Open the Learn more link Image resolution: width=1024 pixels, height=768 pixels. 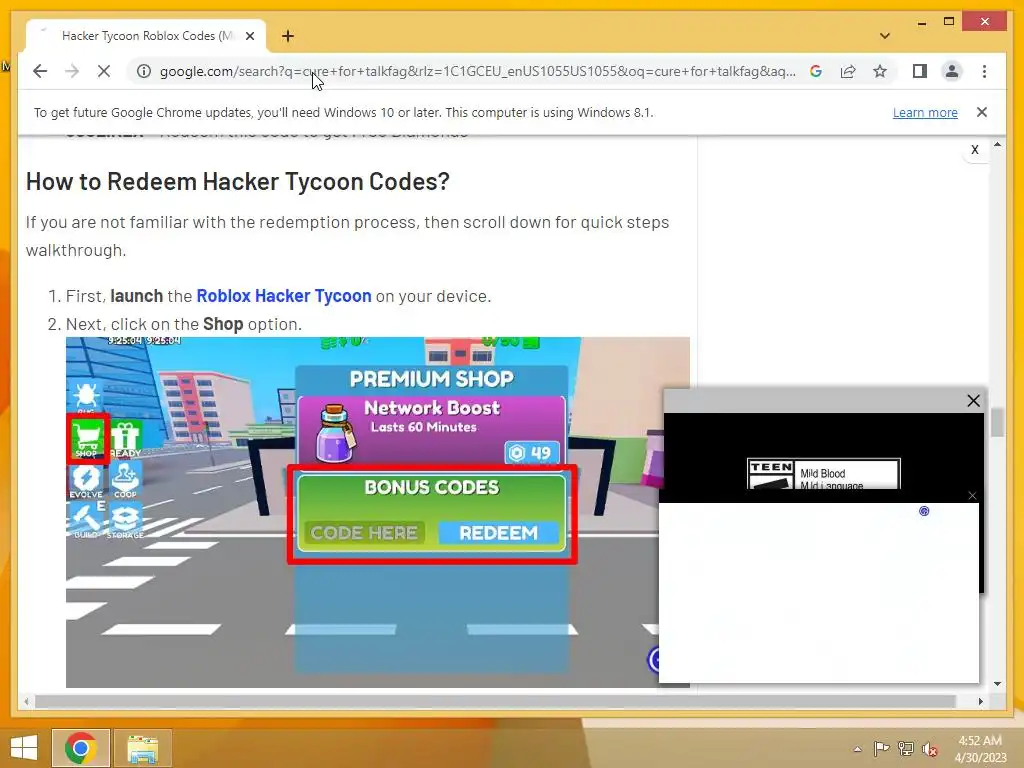pyautogui.click(x=925, y=112)
